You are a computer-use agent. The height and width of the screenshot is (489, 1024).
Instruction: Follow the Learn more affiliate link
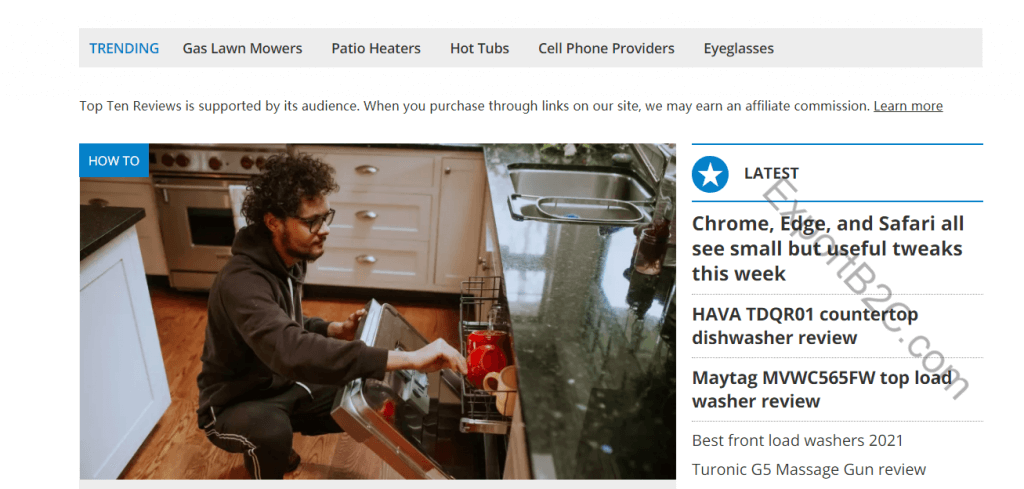[908, 106]
